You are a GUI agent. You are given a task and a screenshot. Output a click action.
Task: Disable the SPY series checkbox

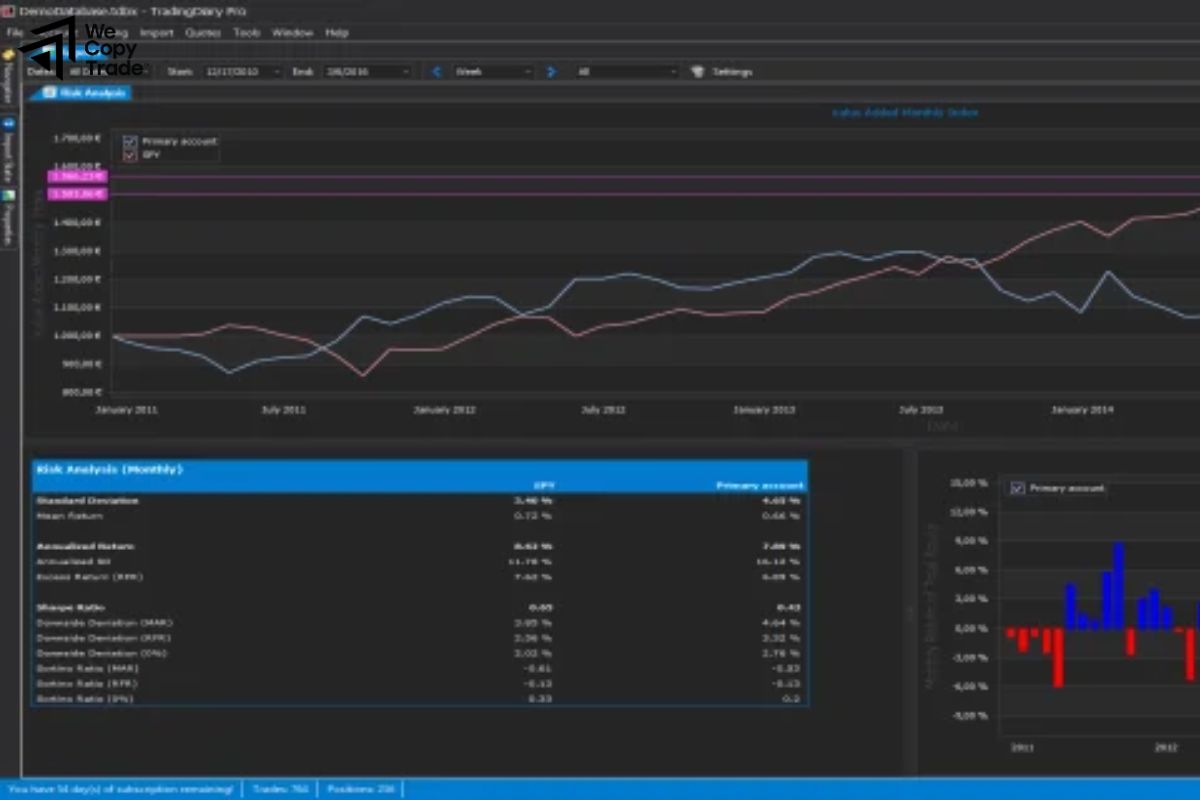tap(128, 156)
